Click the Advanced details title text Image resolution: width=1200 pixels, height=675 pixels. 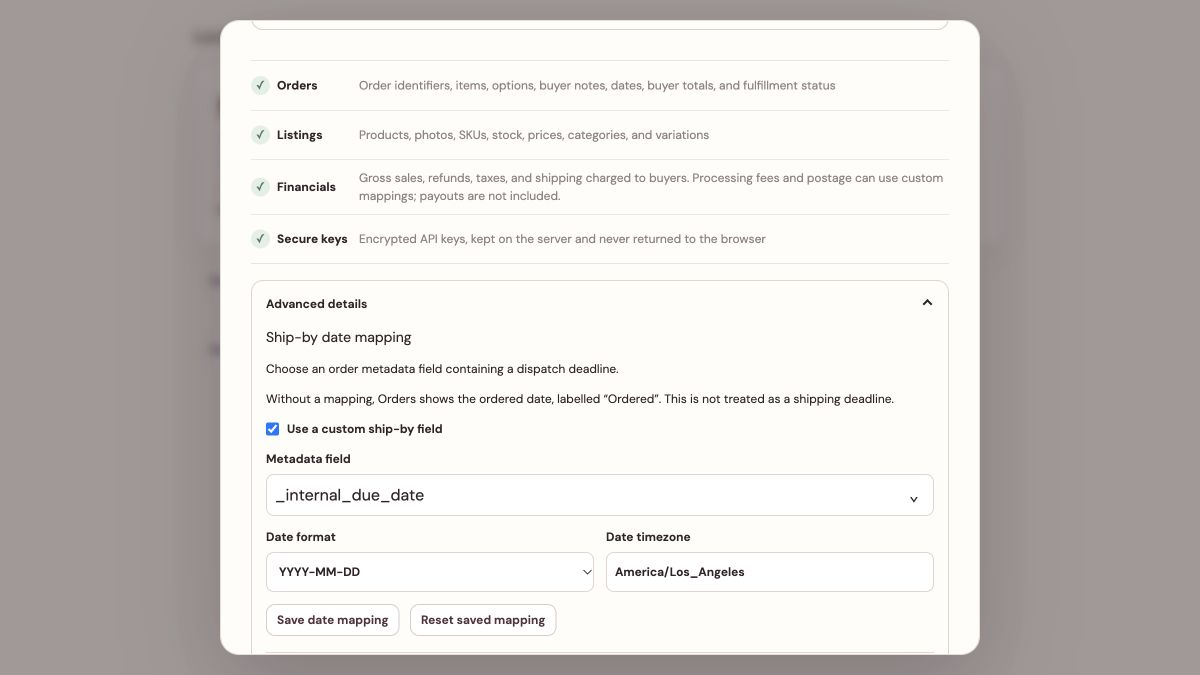click(x=316, y=303)
